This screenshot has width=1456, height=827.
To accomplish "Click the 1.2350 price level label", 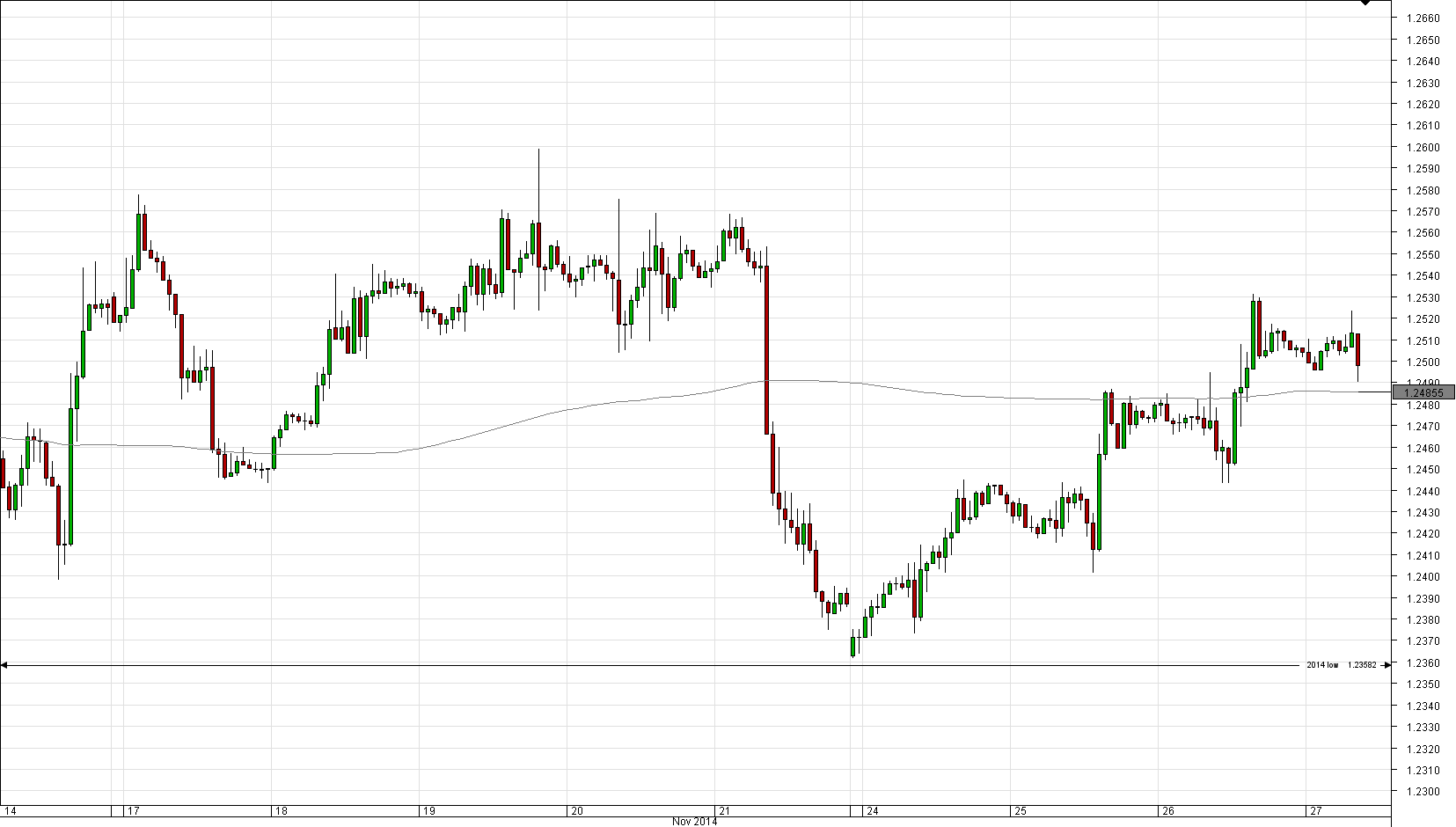I will (x=1423, y=684).
